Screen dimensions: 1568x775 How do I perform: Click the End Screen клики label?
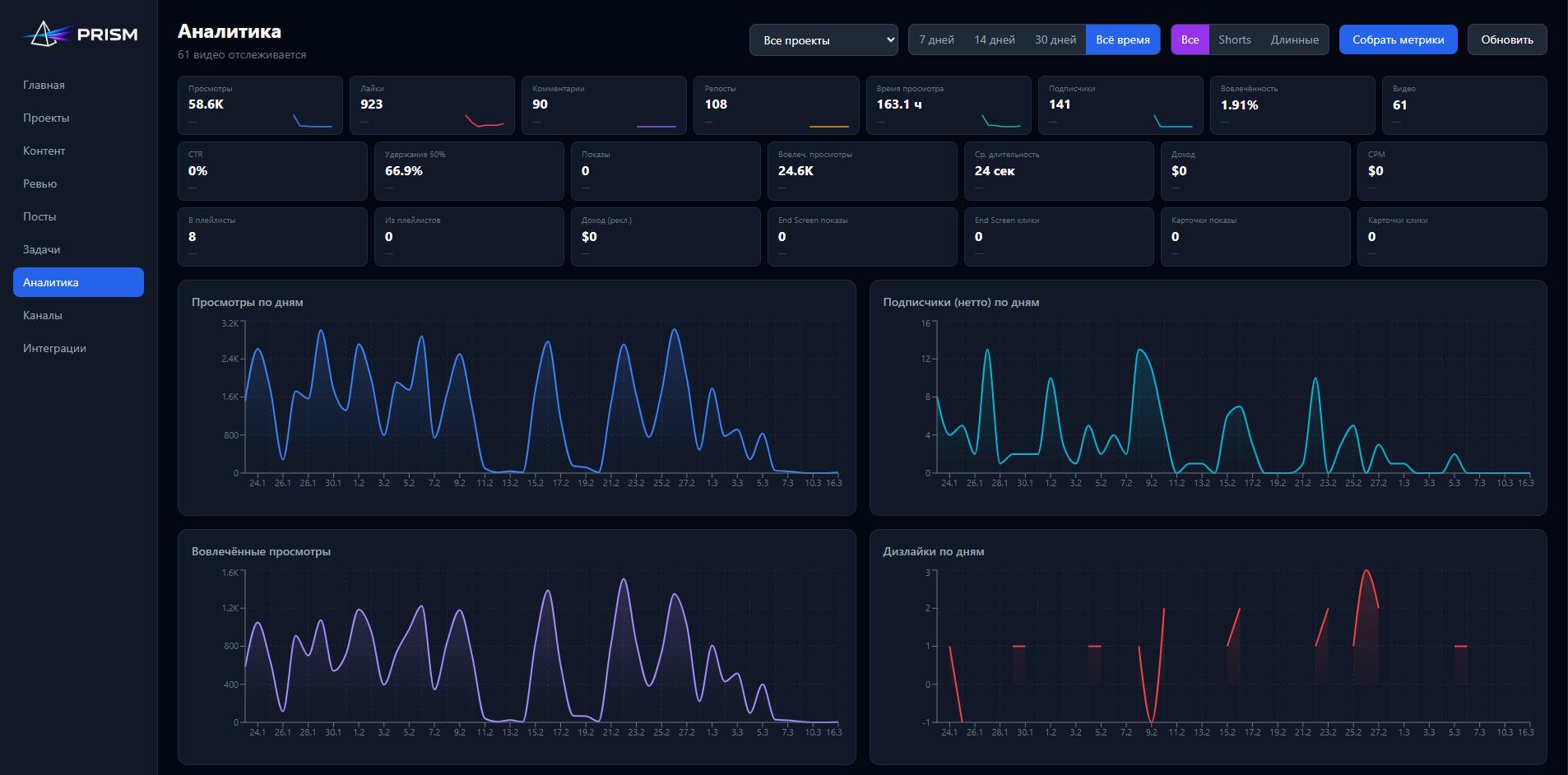coord(1007,220)
